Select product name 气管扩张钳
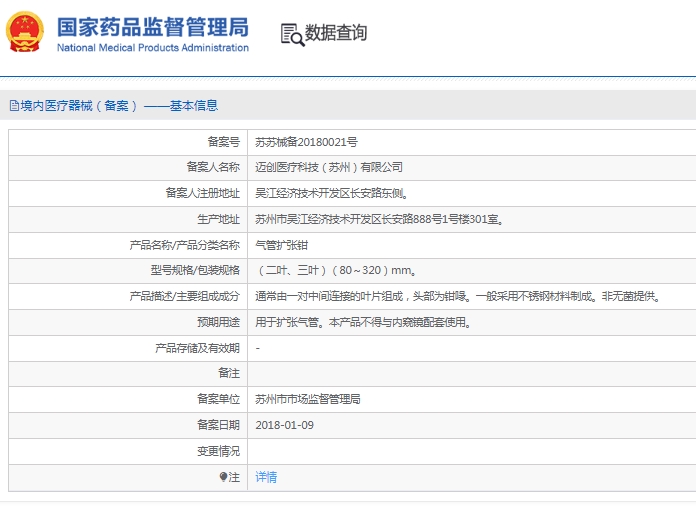 point(281,245)
